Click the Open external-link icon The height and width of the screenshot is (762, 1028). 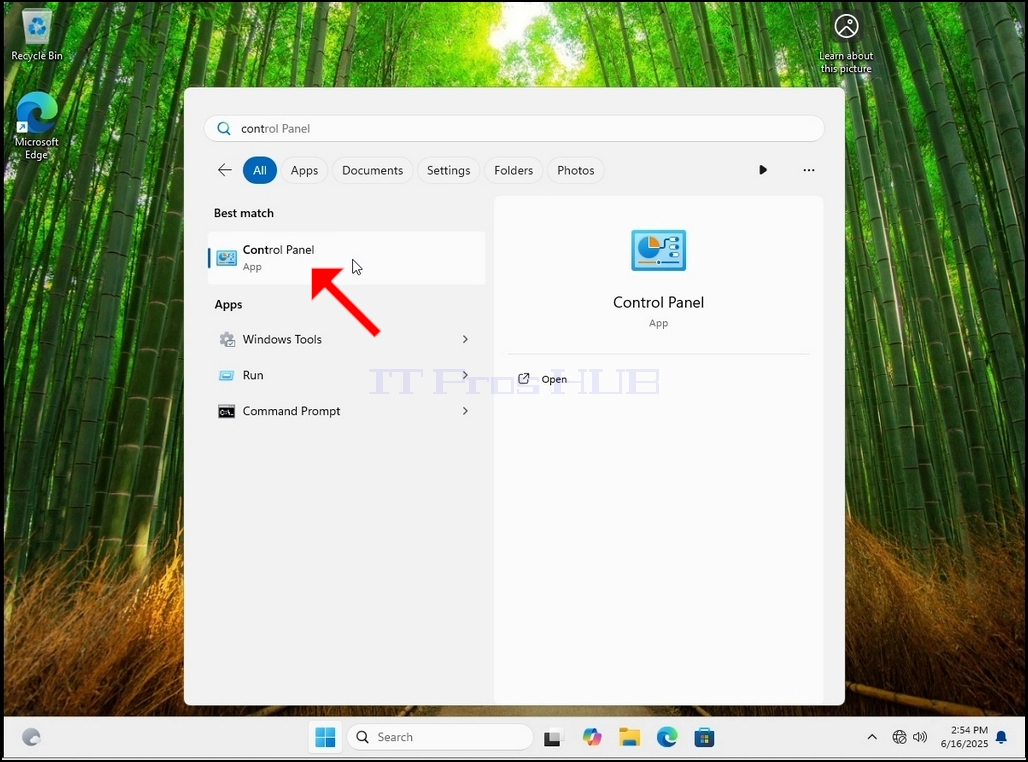coord(523,378)
